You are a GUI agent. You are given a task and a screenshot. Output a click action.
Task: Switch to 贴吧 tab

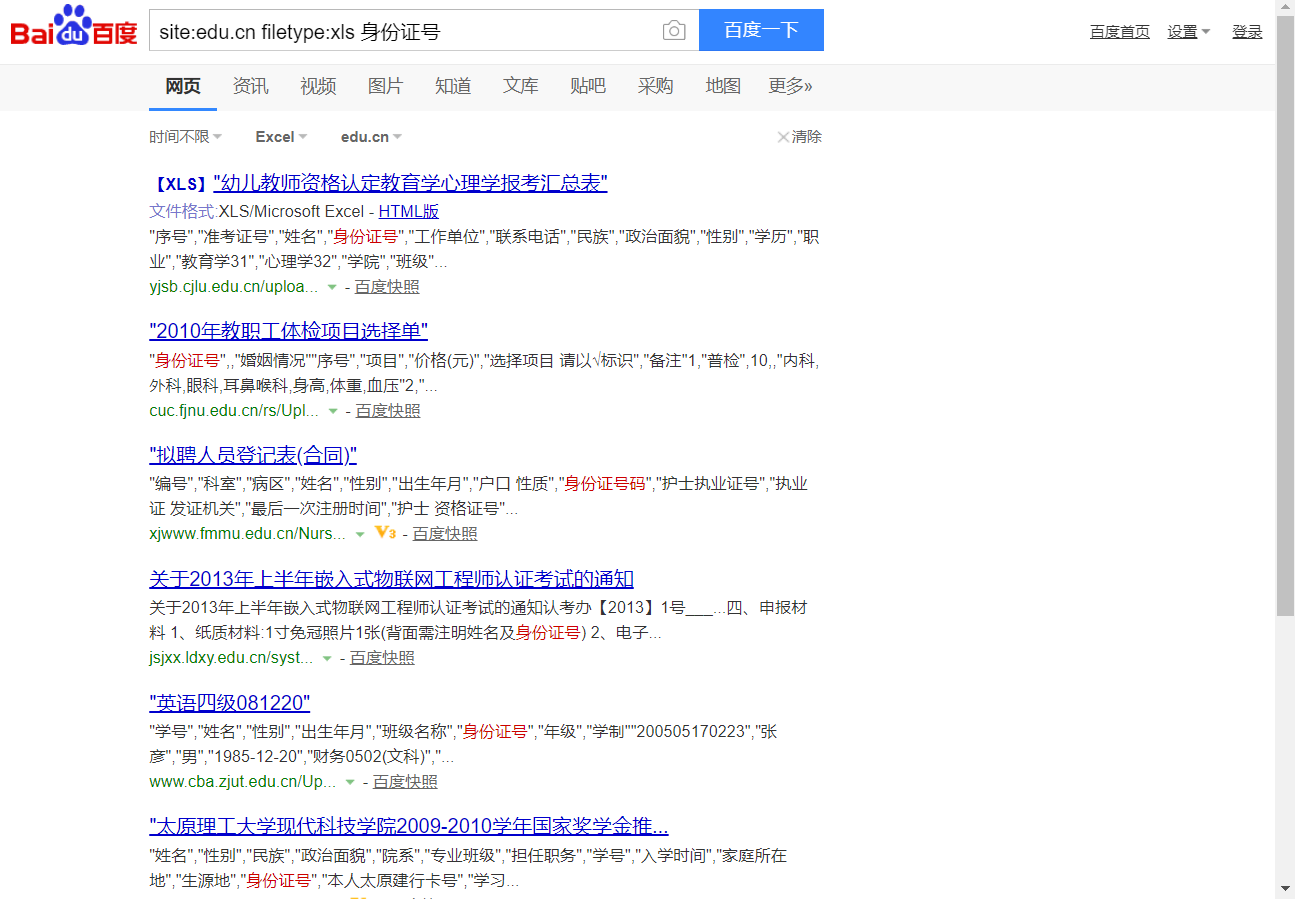pyautogui.click(x=588, y=87)
